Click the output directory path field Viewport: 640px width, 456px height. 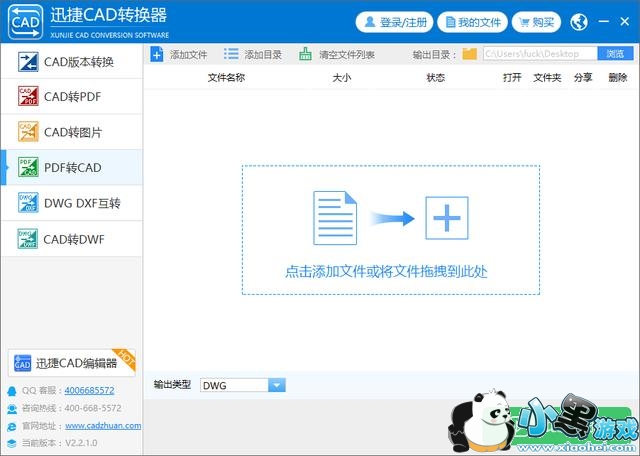[x=540, y=53]
